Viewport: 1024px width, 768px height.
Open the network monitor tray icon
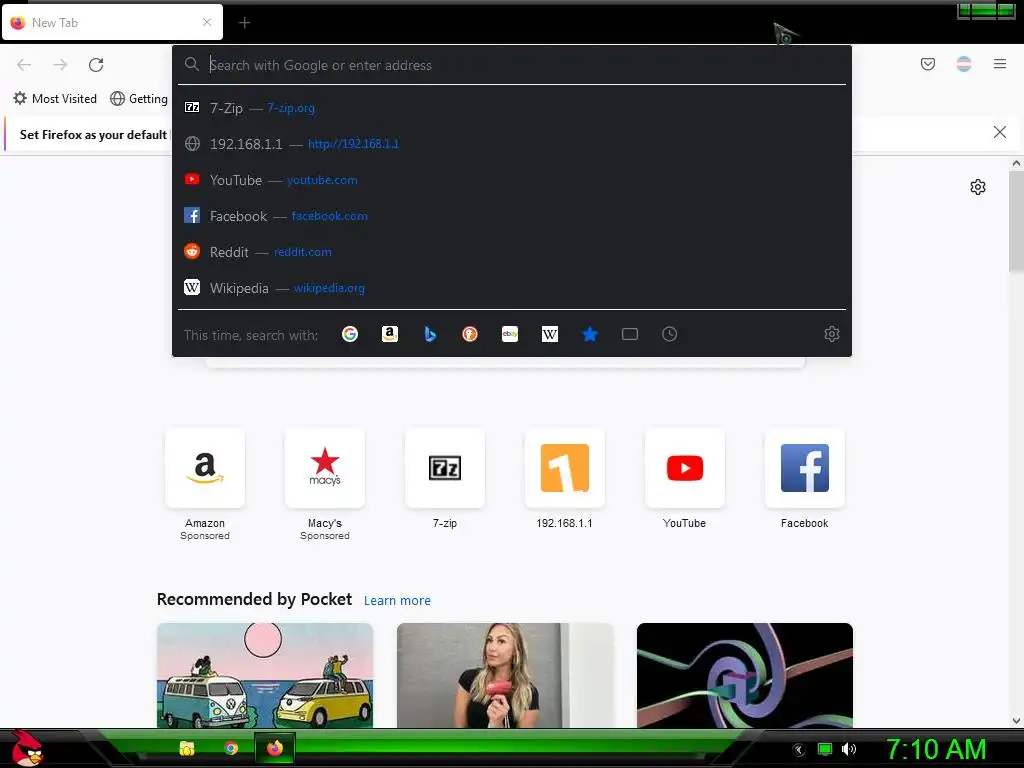[825, 749]
